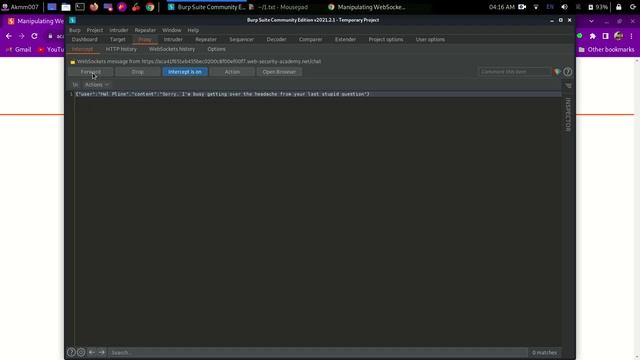Open Chrome three-dot menu

pos(631,36)
